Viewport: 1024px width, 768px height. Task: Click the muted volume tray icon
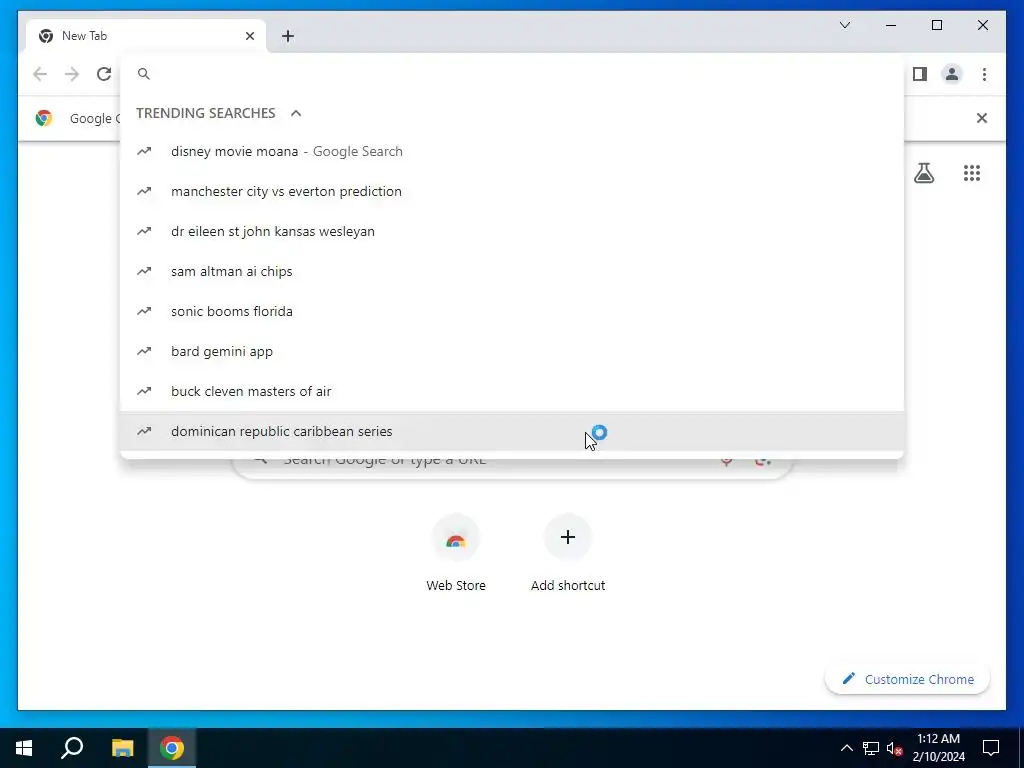[x=894, y=748]
